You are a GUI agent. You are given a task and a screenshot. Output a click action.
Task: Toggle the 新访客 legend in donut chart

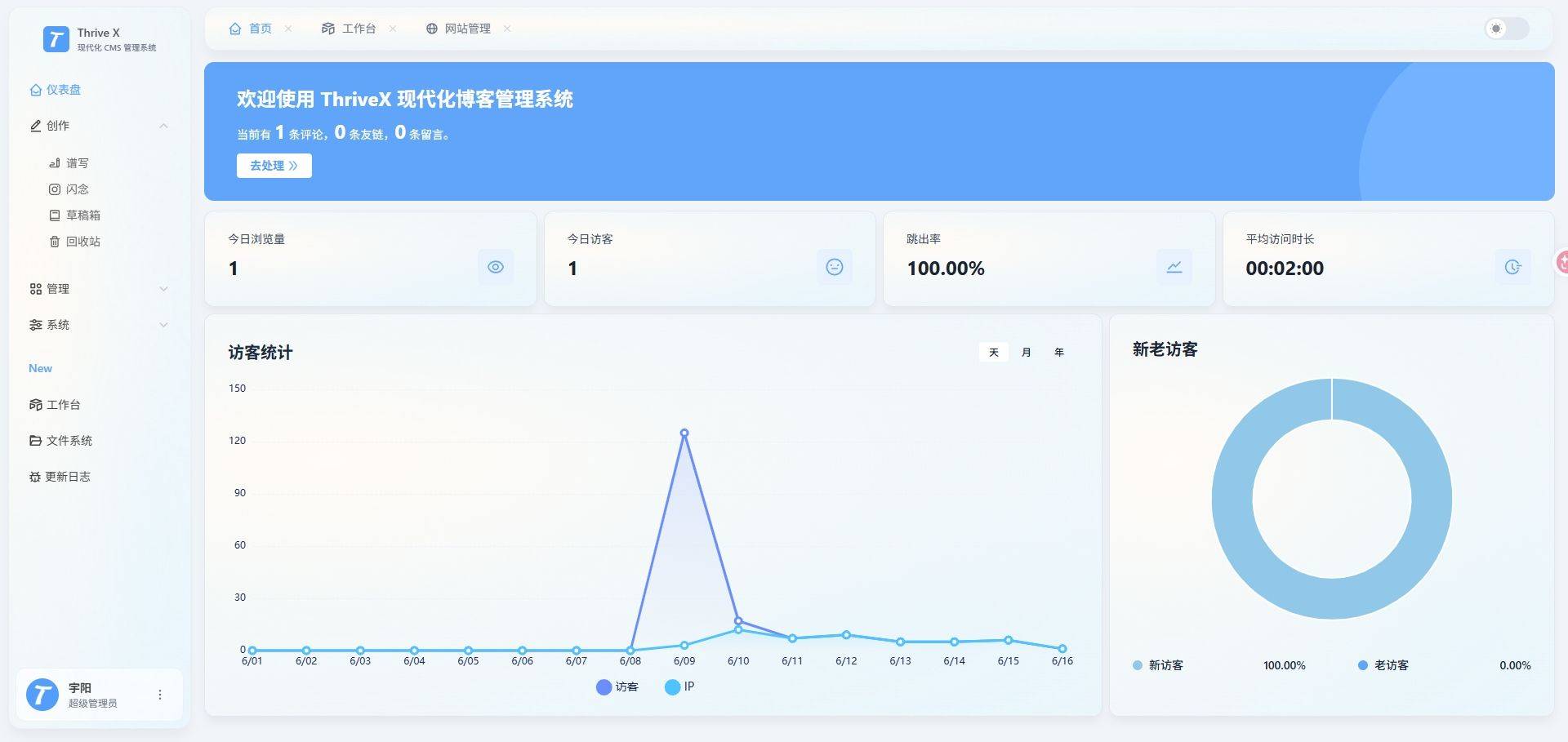(1158, 665)
